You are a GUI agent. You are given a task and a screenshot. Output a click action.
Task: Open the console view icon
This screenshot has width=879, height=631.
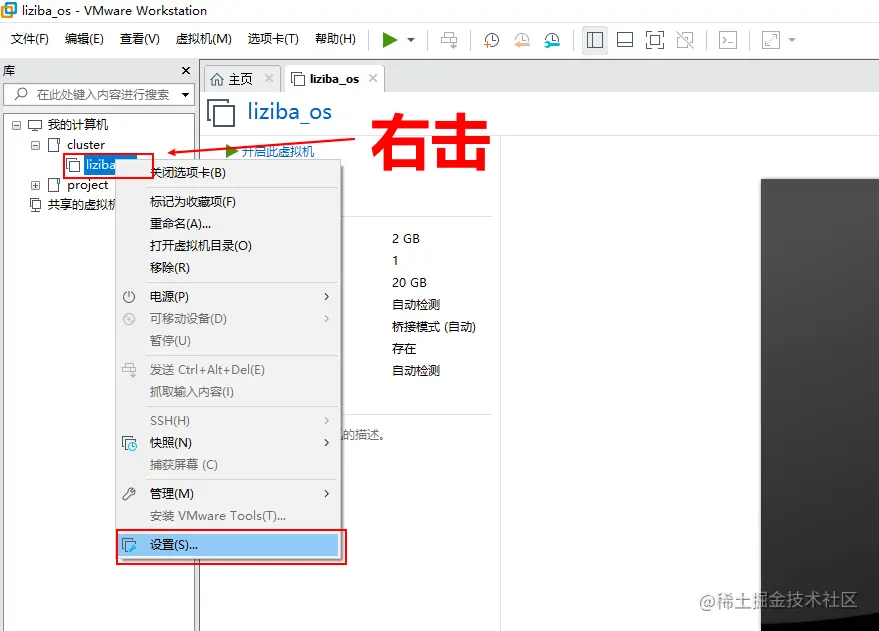click(728, 40)
